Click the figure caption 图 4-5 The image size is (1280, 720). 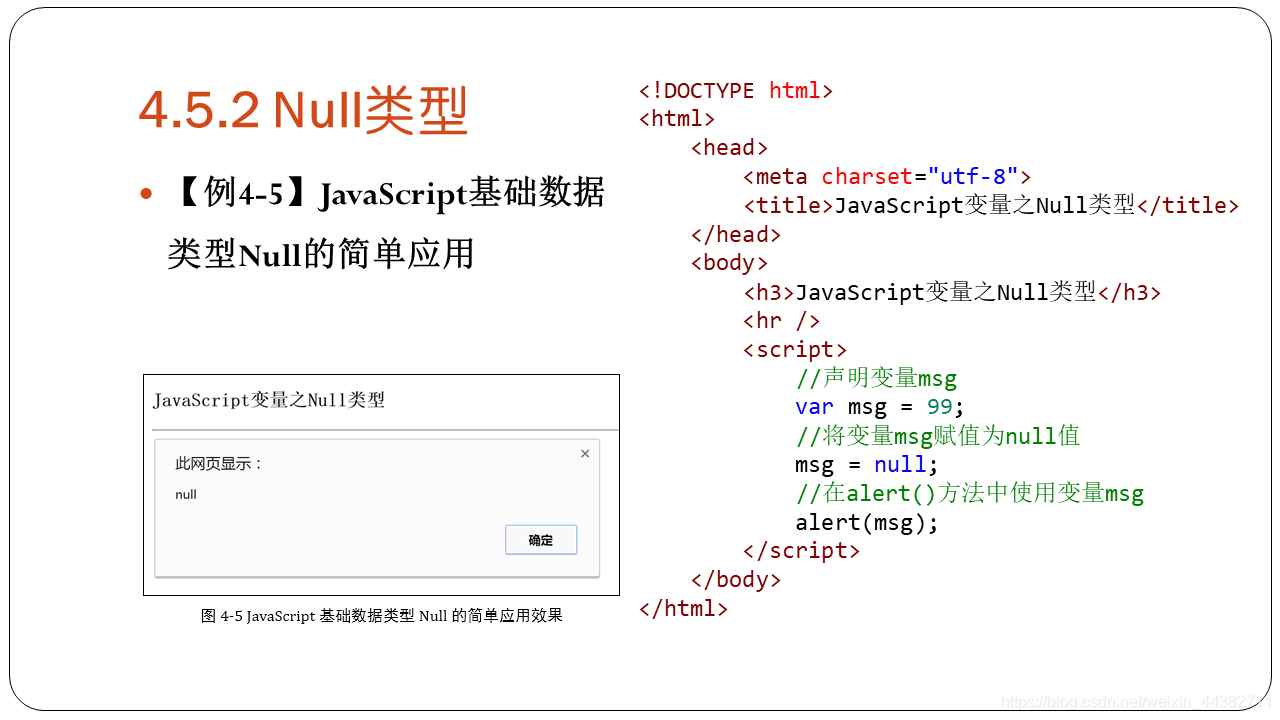(x=381, y=616)
